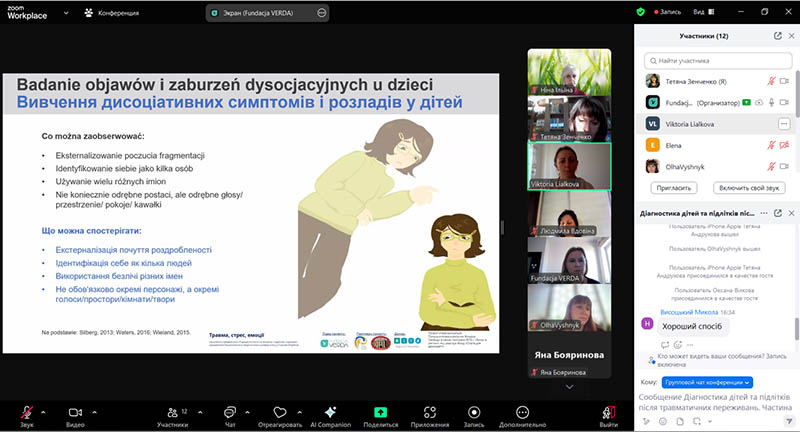Expand participants options arrow in toolbar
800x432 pixels.
200,412
